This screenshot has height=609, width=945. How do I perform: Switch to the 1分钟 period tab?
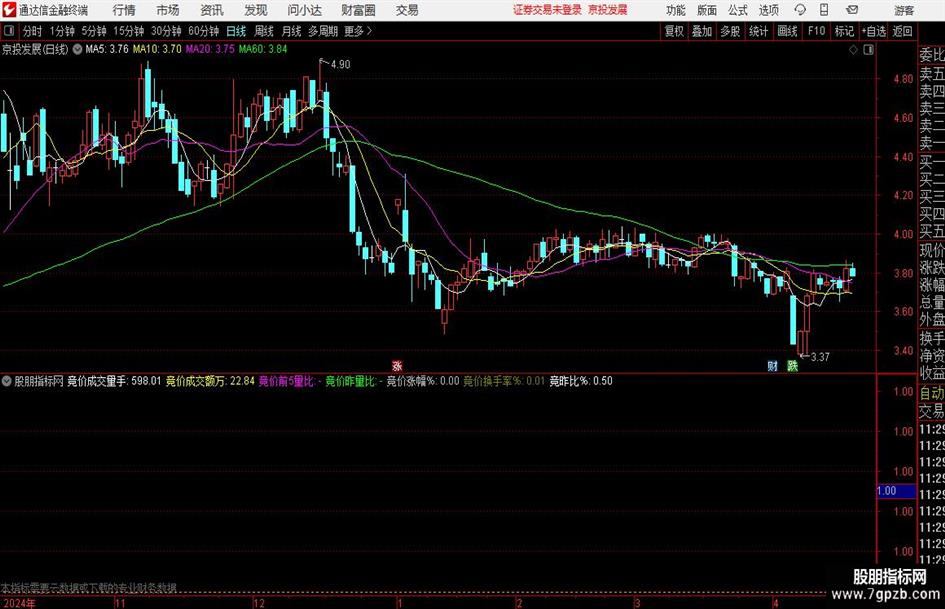coord(61,31)
